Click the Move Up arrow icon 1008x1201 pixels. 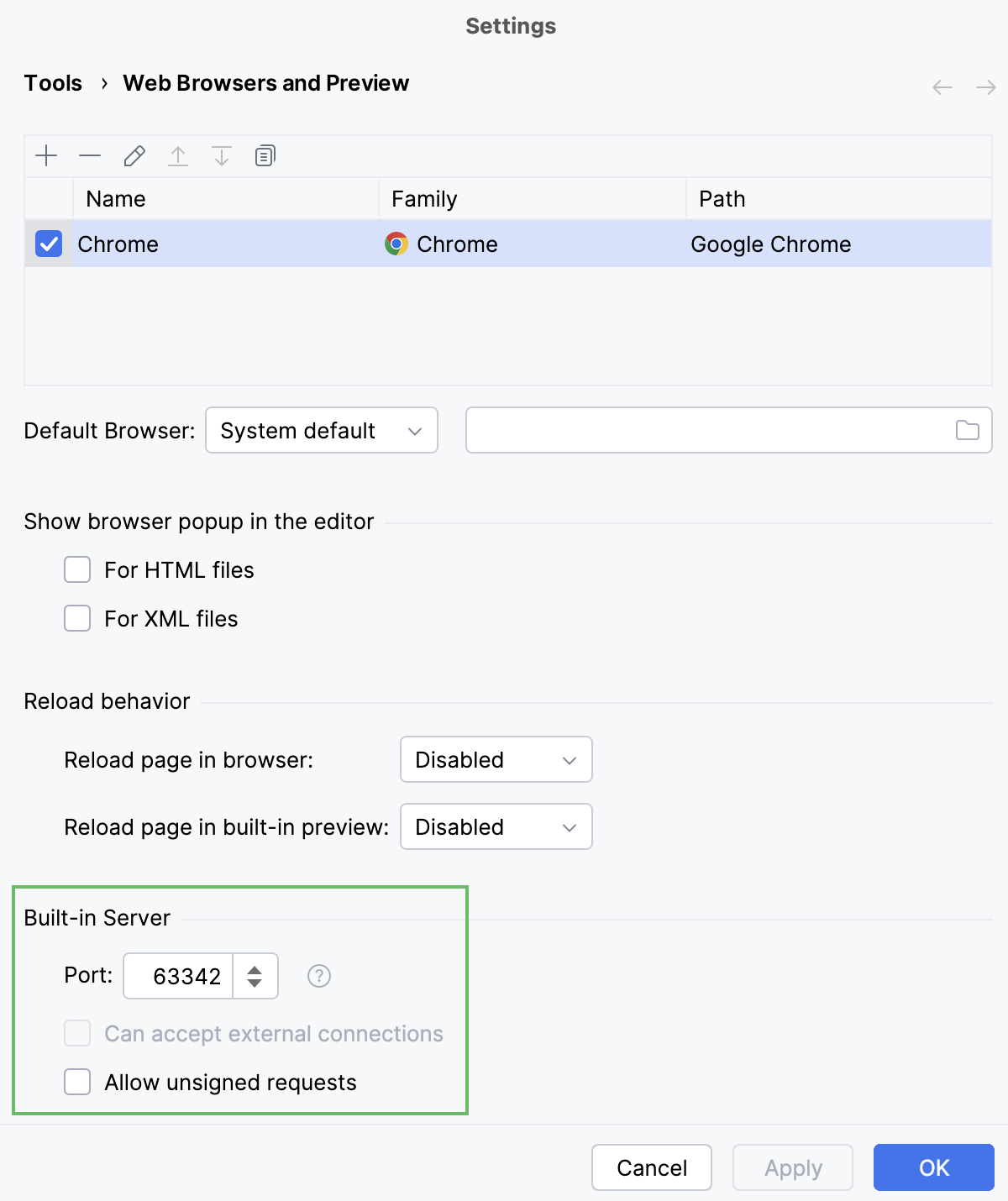pyautogui.click(x=178, y=156)
